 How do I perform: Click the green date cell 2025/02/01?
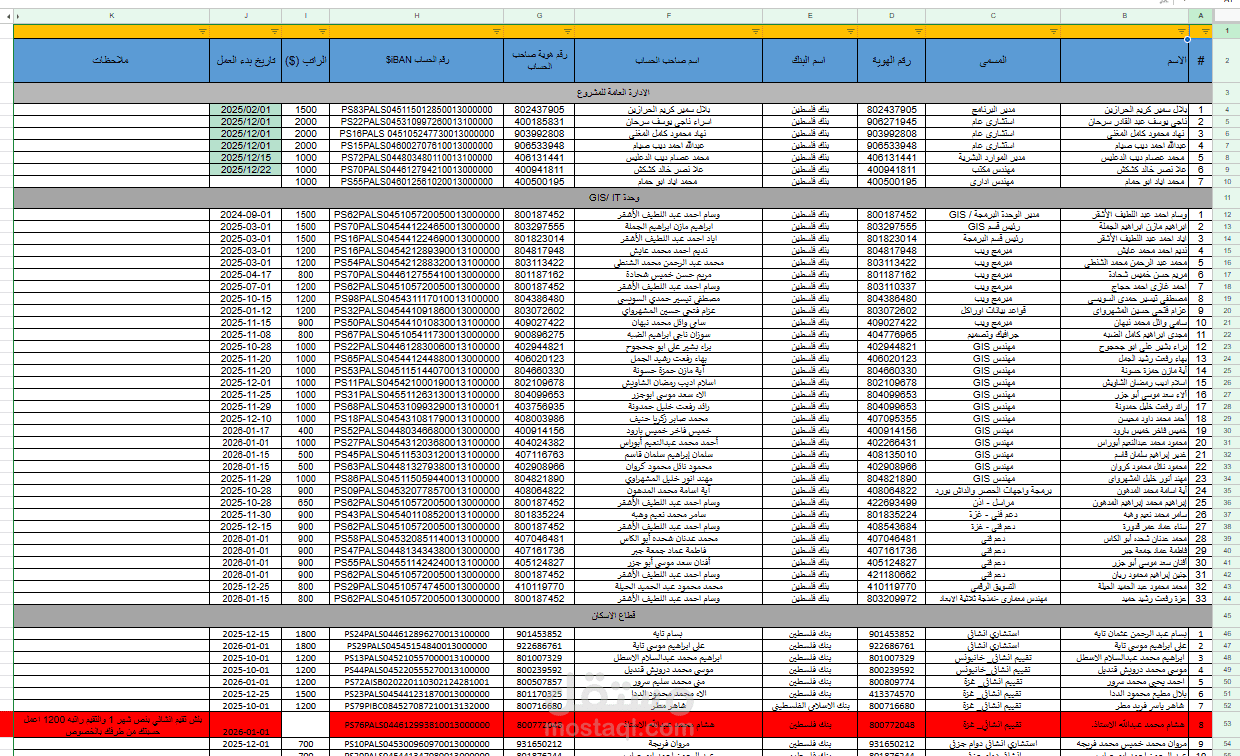pos(246,109)
